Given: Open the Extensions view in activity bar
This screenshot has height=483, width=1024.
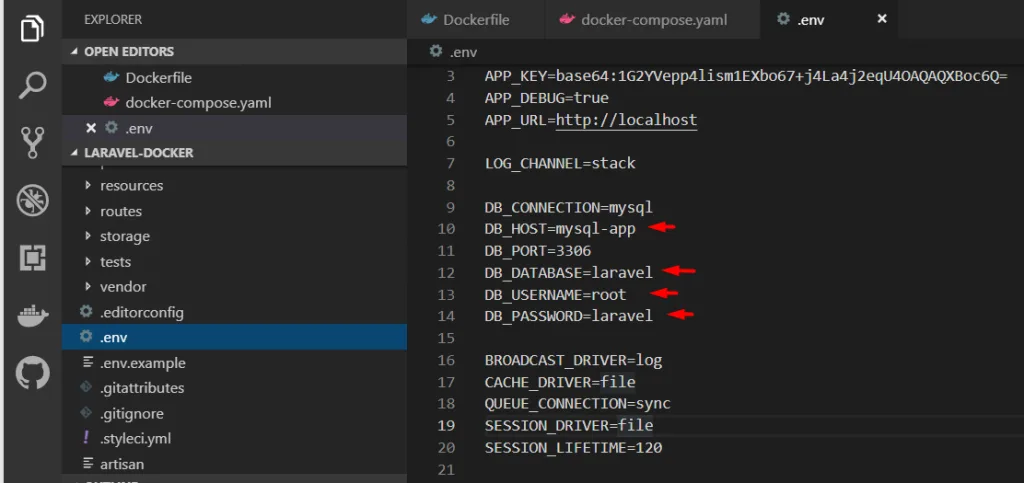Looking at the screenshot, I should 33,258.
